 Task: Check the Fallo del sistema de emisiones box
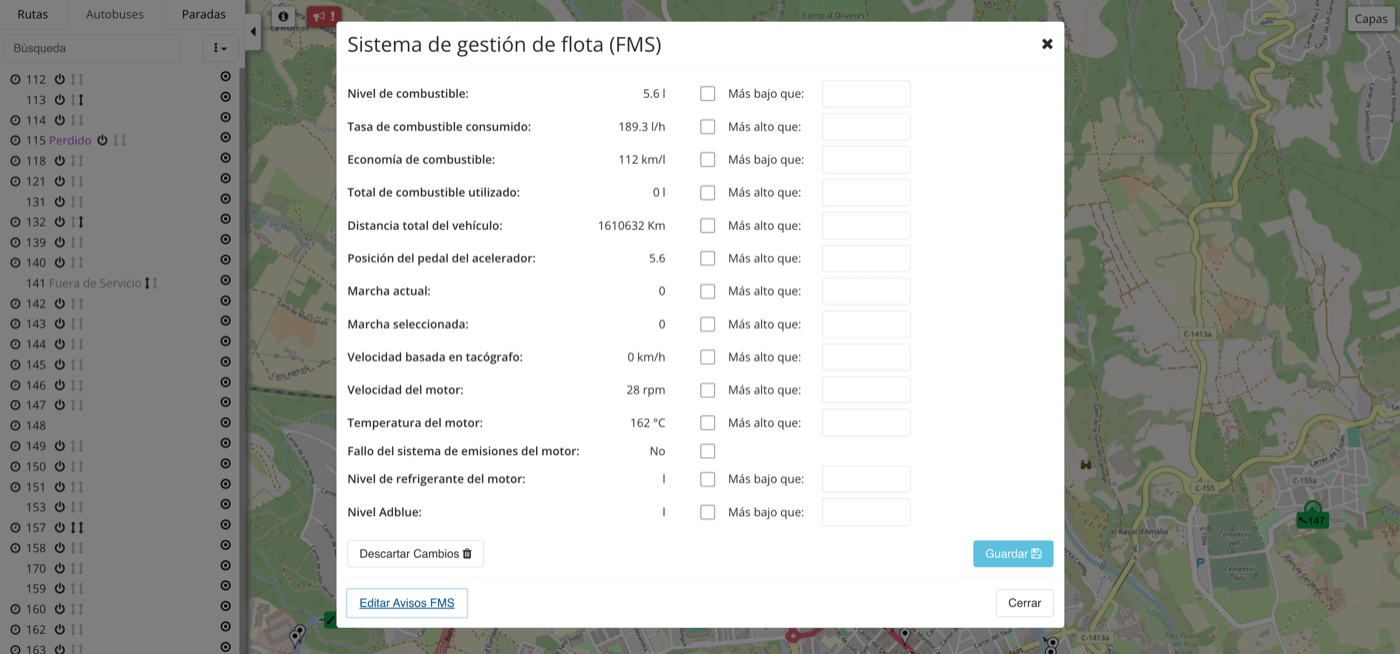coord(708,451)
